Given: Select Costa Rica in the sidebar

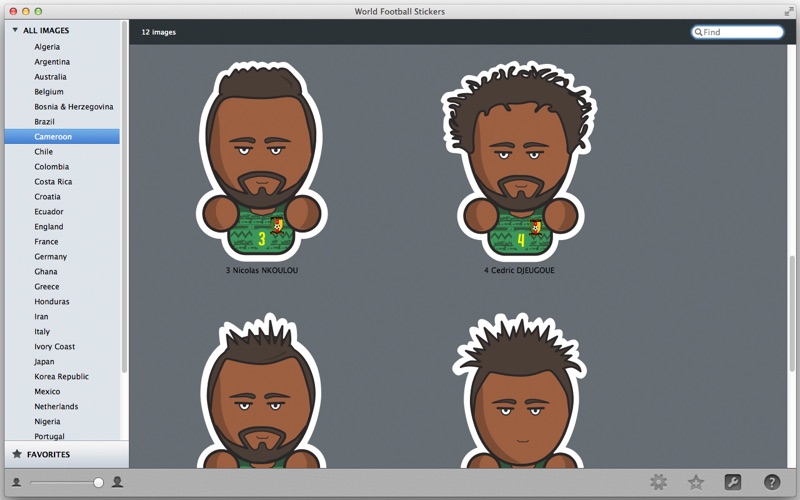Looking at the screenshot, I should click(53, 182).
